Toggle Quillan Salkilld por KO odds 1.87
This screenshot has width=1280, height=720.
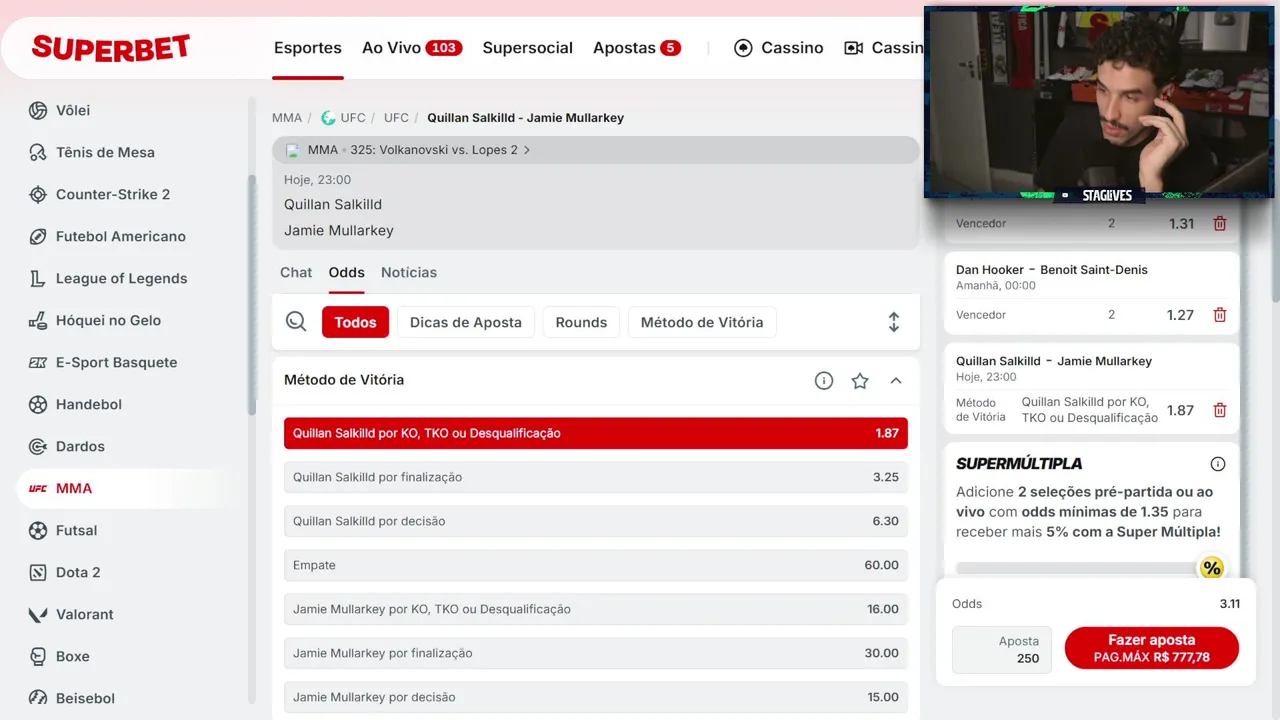pos(596,433)
